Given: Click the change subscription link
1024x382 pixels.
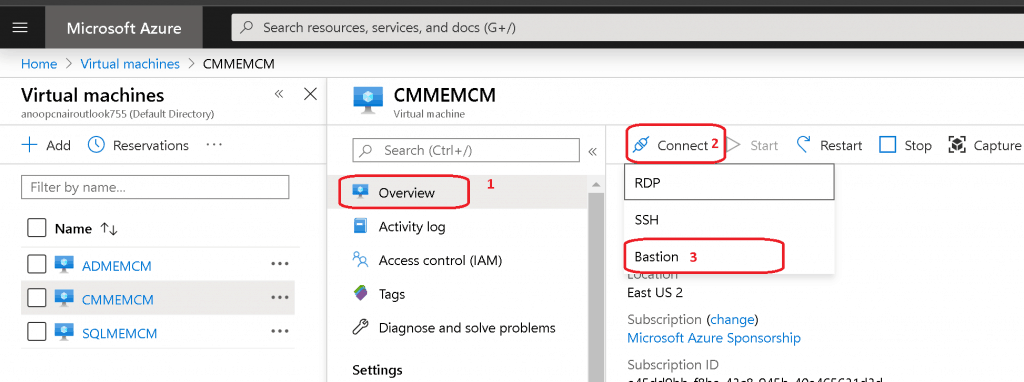Looking at the screenshot, I should coord(732,320).
